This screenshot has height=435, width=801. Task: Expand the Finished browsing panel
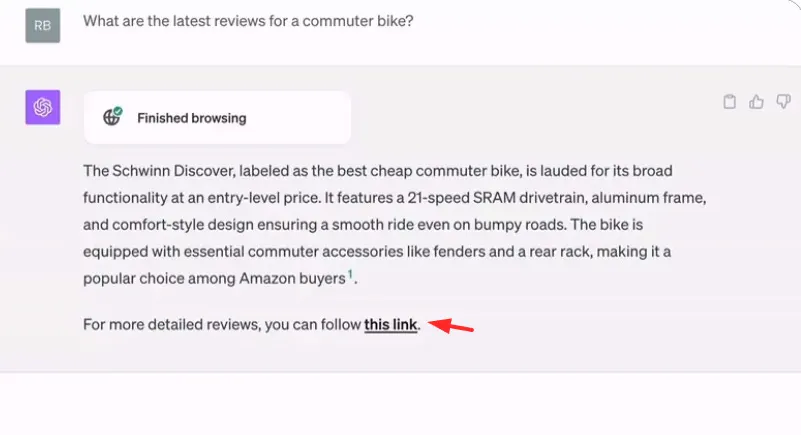pyautogui.click(x=217, y=118)
